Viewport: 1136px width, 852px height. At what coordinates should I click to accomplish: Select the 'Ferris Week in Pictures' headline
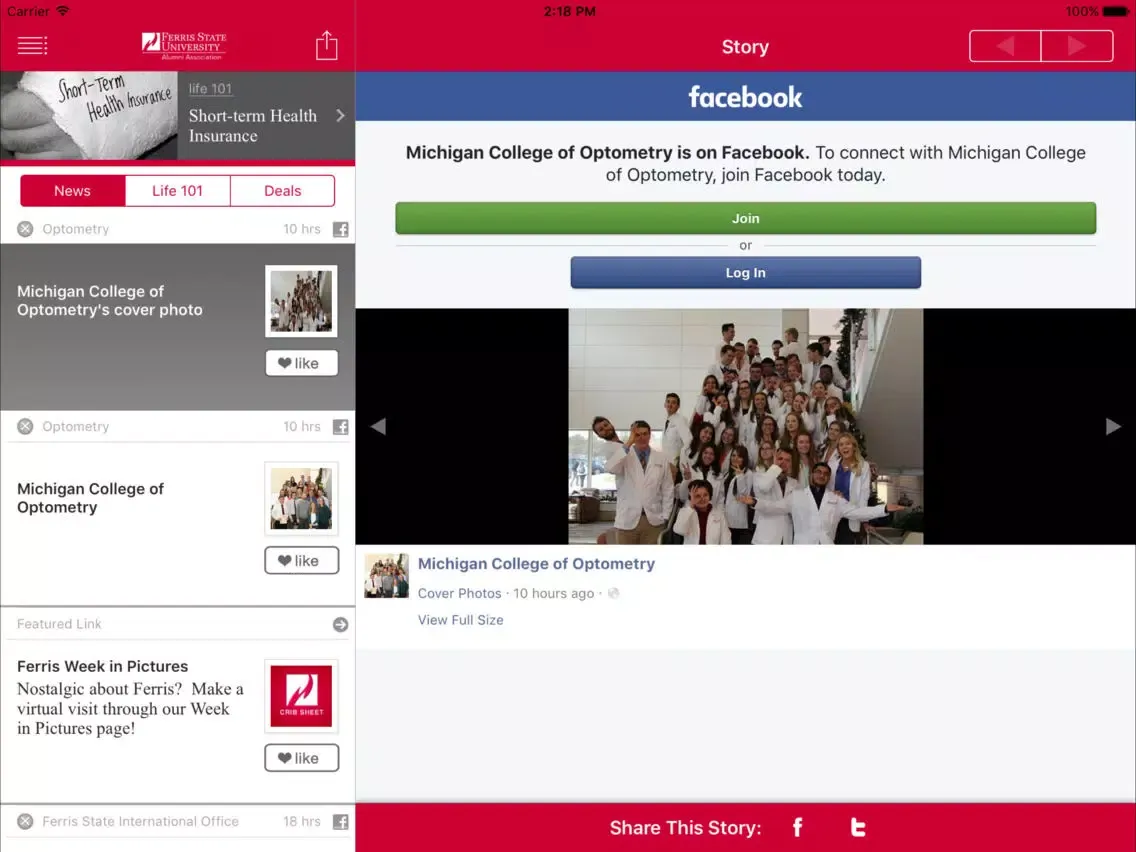pyautogui.click(x=103, y=666)
